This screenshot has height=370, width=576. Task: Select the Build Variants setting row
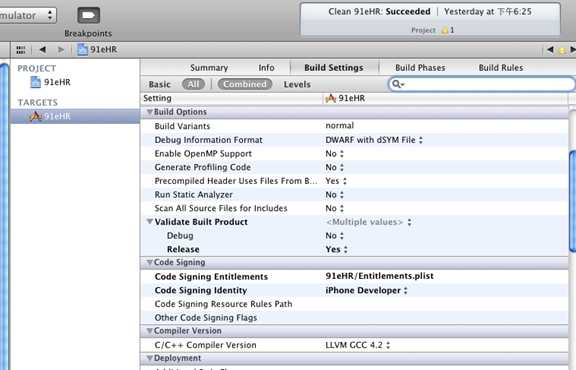coord(354,126)
